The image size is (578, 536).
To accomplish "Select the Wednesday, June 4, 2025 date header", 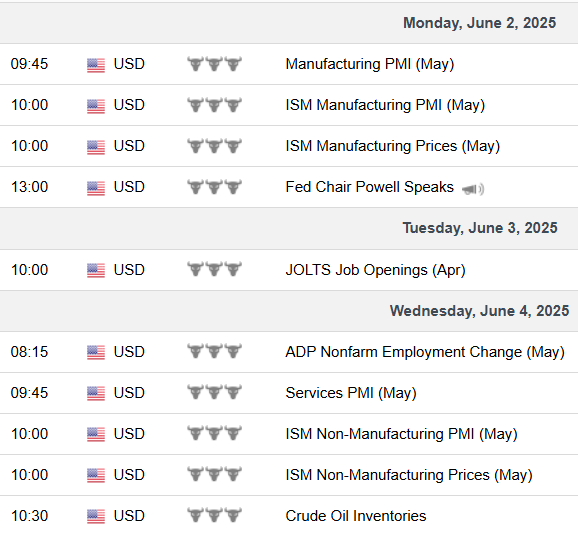I will (479, 311).
